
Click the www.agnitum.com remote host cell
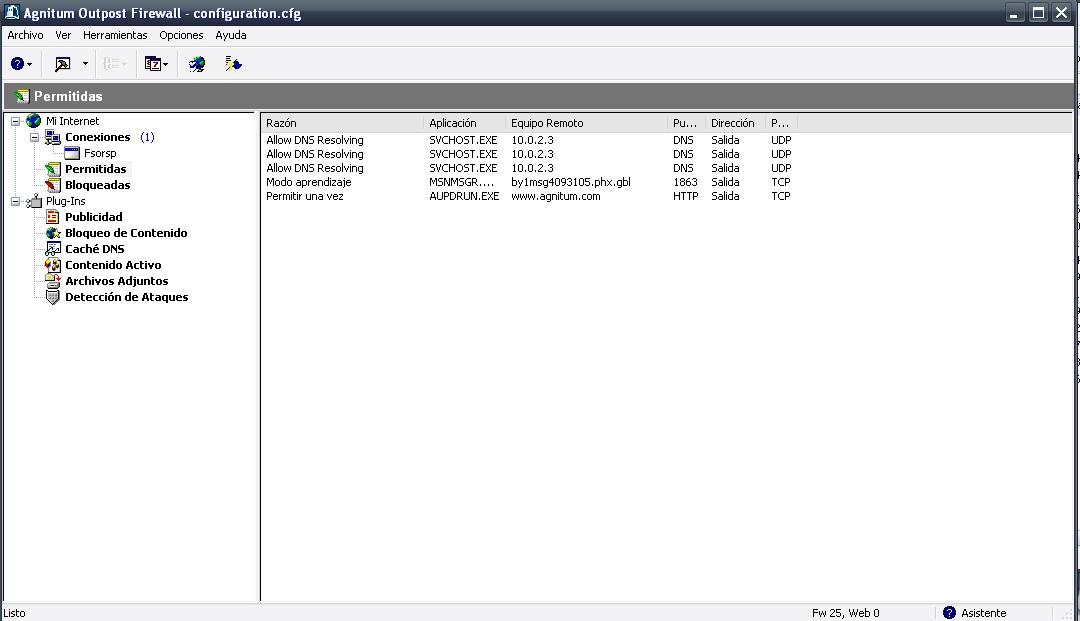point(556,196)
